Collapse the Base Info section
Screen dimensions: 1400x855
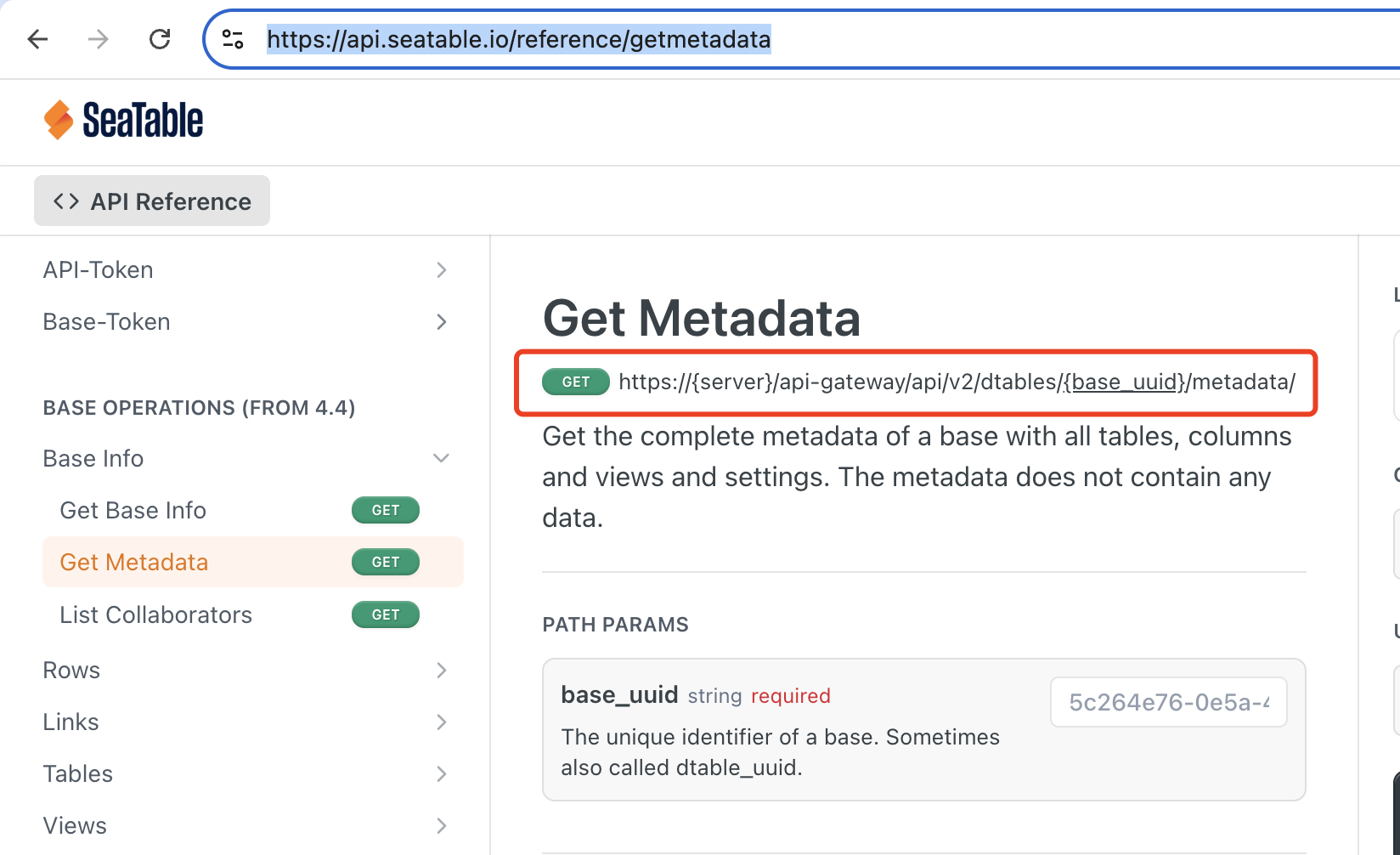441,458
